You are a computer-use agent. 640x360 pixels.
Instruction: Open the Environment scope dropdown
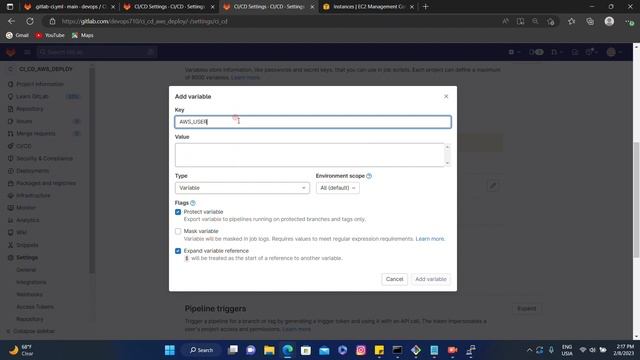tap(338, 188)
